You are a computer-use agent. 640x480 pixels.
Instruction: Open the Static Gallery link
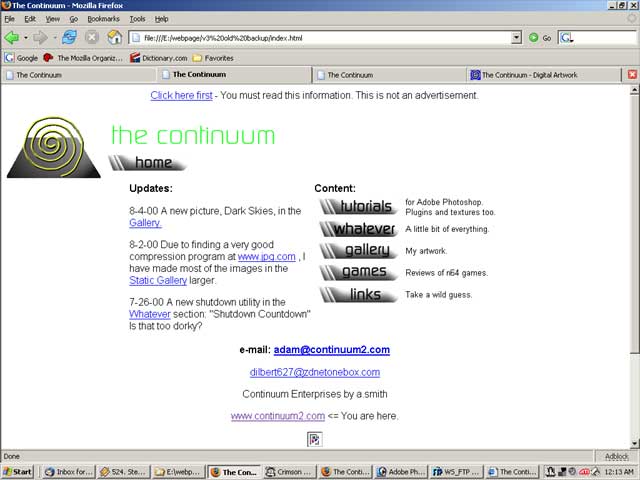158,280
